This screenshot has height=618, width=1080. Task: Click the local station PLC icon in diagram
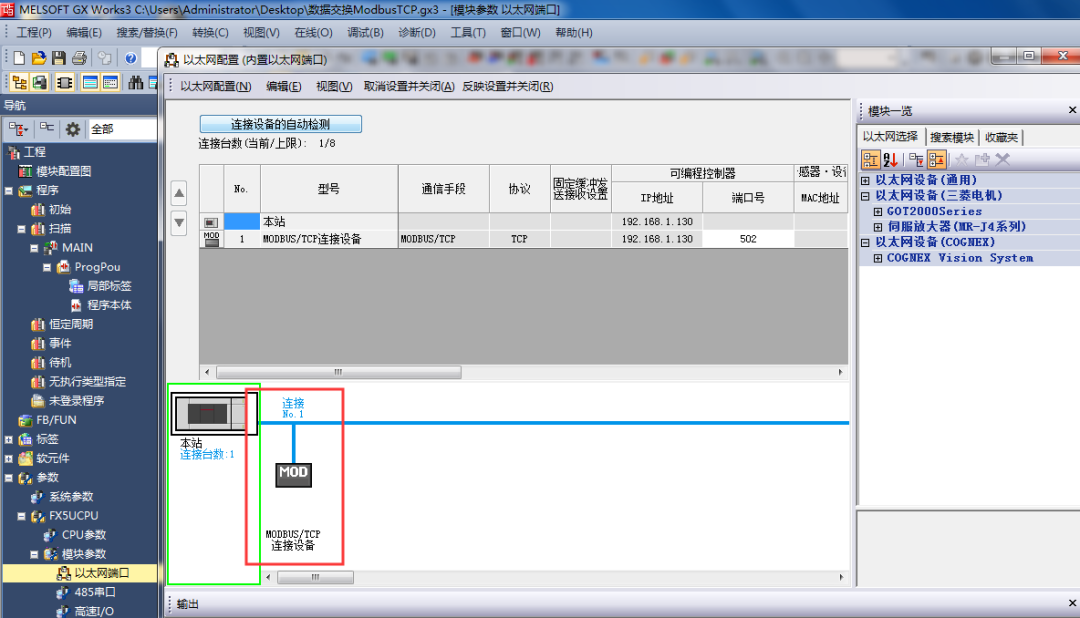coord(215,413)
